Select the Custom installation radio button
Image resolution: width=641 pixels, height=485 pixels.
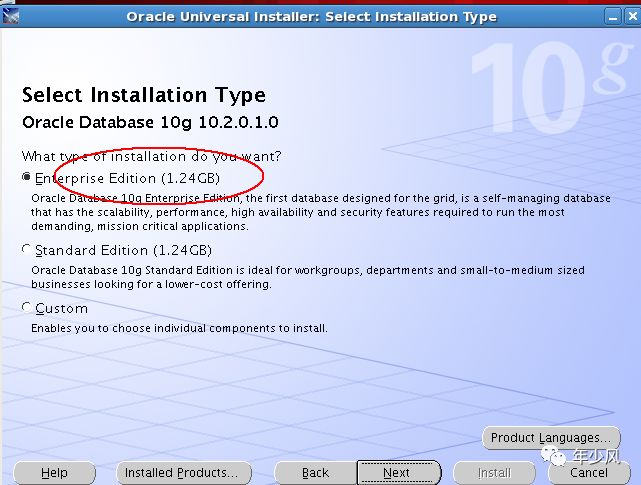[27, 307]
